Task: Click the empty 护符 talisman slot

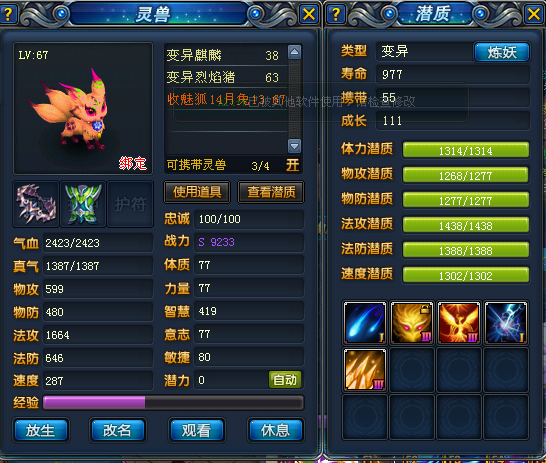Action: pyautogui.click(x=130, y=204)
